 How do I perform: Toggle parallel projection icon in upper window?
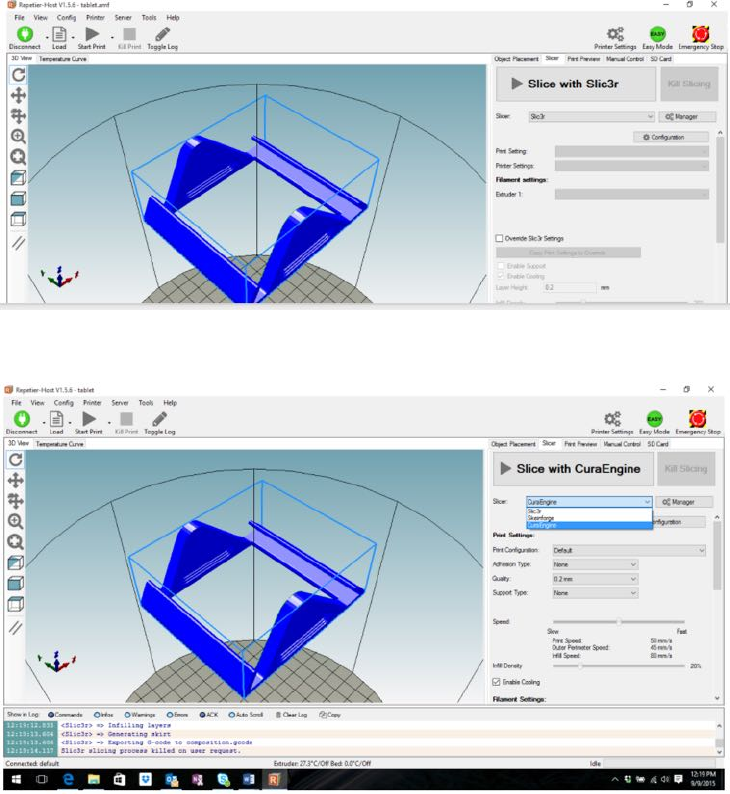(x=19, y=243)
